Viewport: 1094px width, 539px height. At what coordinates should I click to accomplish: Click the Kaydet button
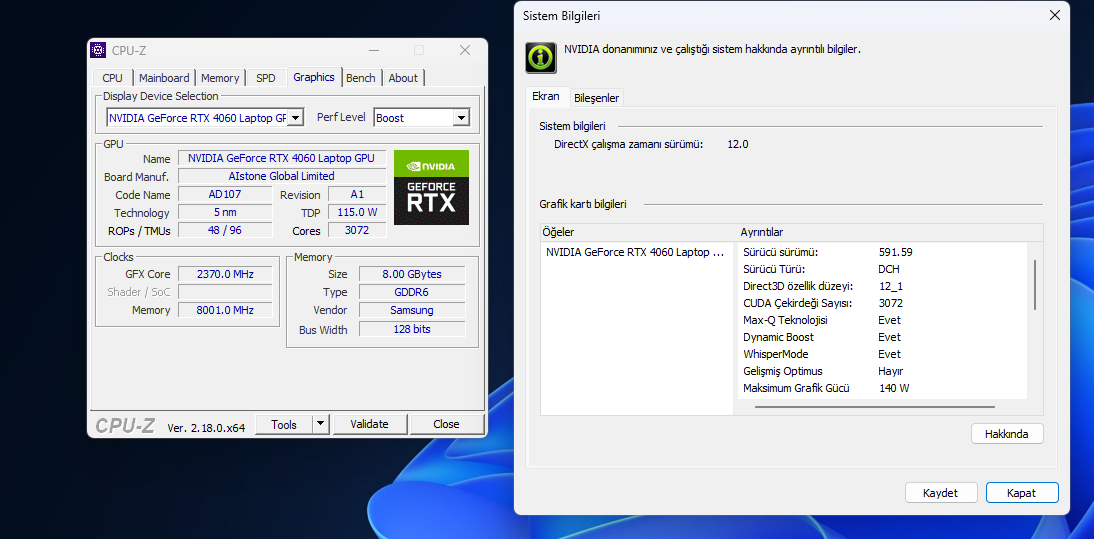(940, 493)
